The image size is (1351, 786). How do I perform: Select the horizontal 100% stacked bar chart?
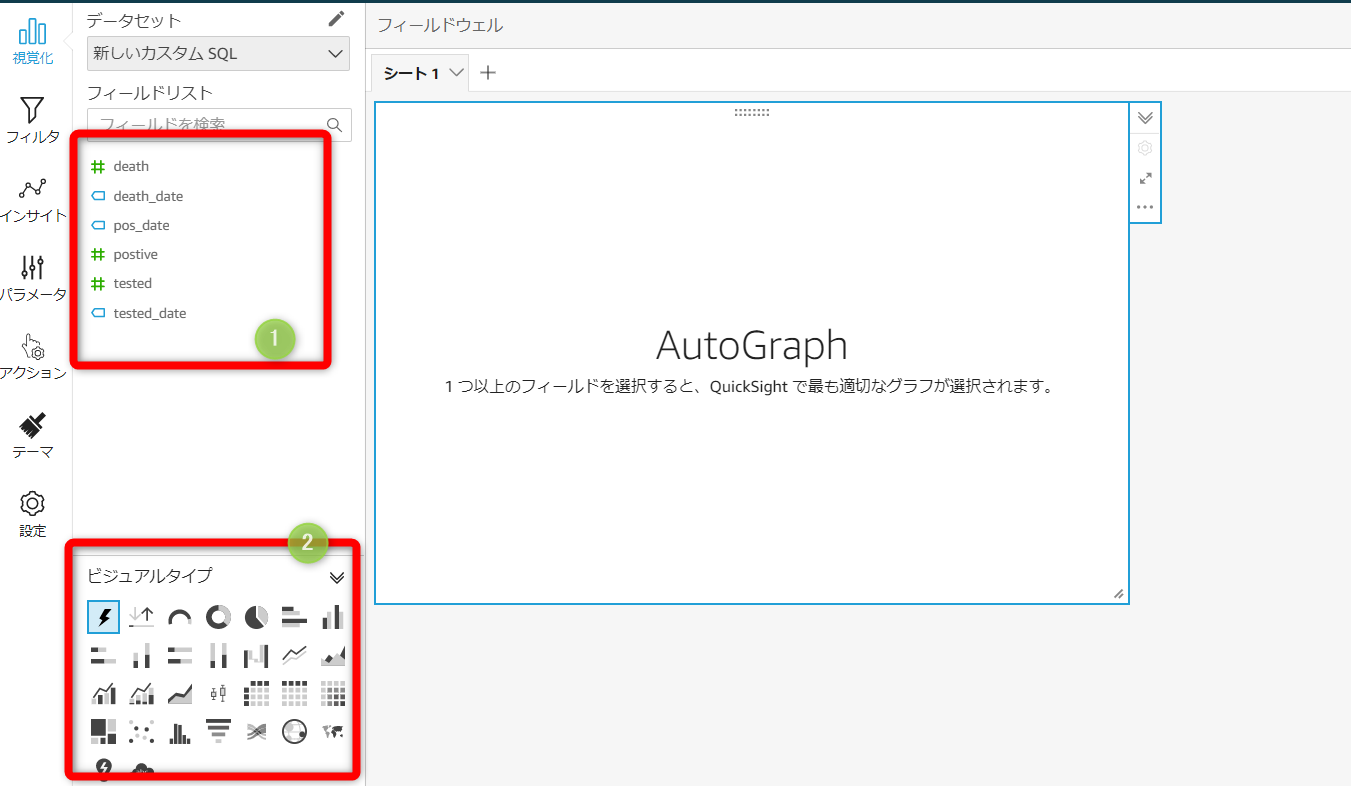coord(180,656)
